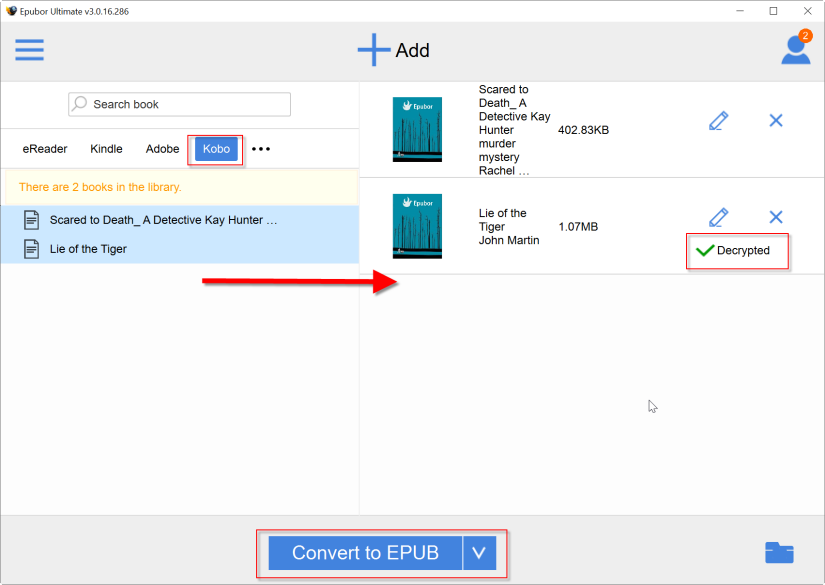This screenshot has width=825, height=585.
Task: Remove Scared to Death from the list
Action: [776, 120]
